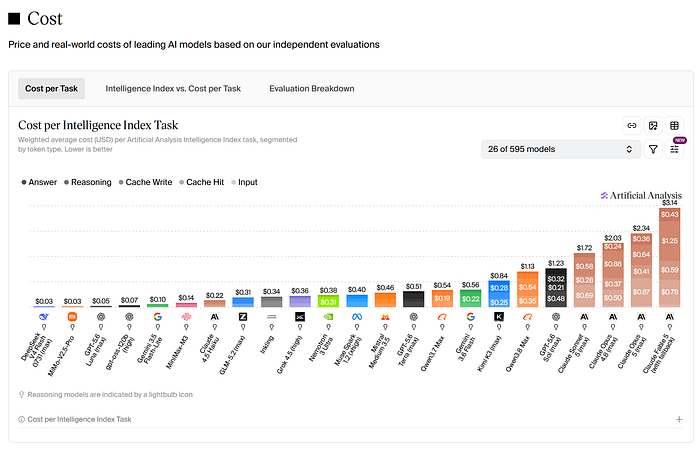700x449 pixels.
Task: Click the Cost per Intelligence Index Task heading
Action: [98, 125]
